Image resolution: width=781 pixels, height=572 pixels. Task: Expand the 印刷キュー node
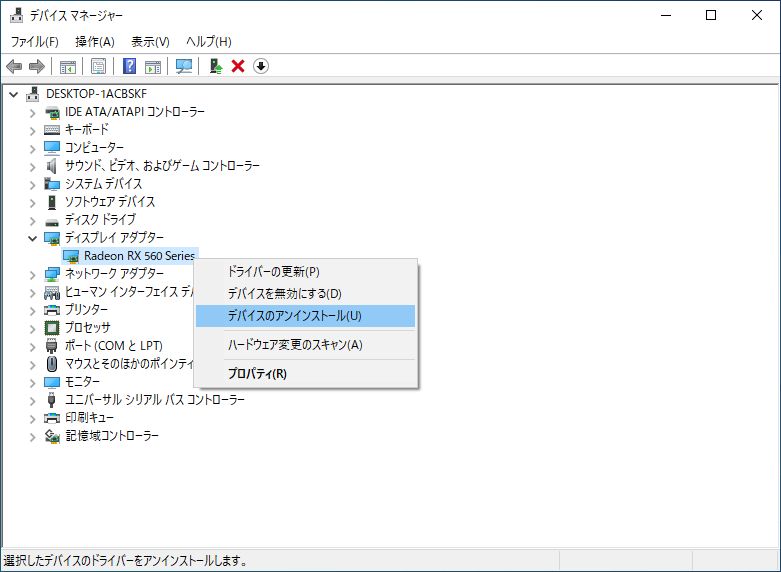(x=32, y=419)
